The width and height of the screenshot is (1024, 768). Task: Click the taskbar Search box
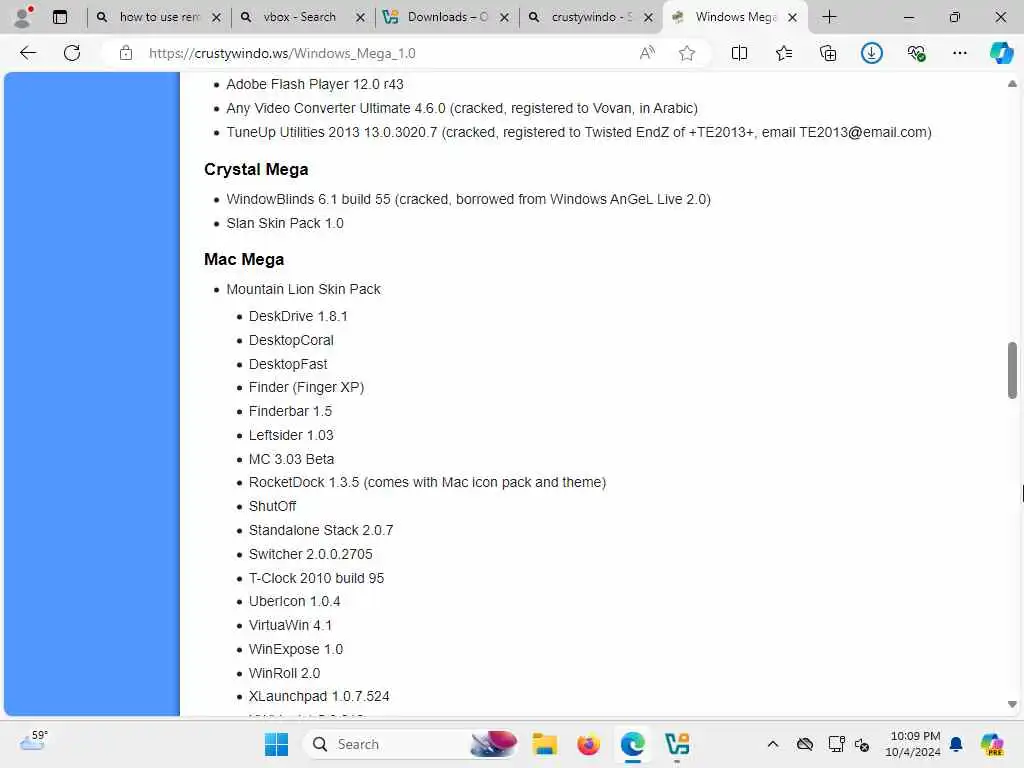click(x=411, y=744)
